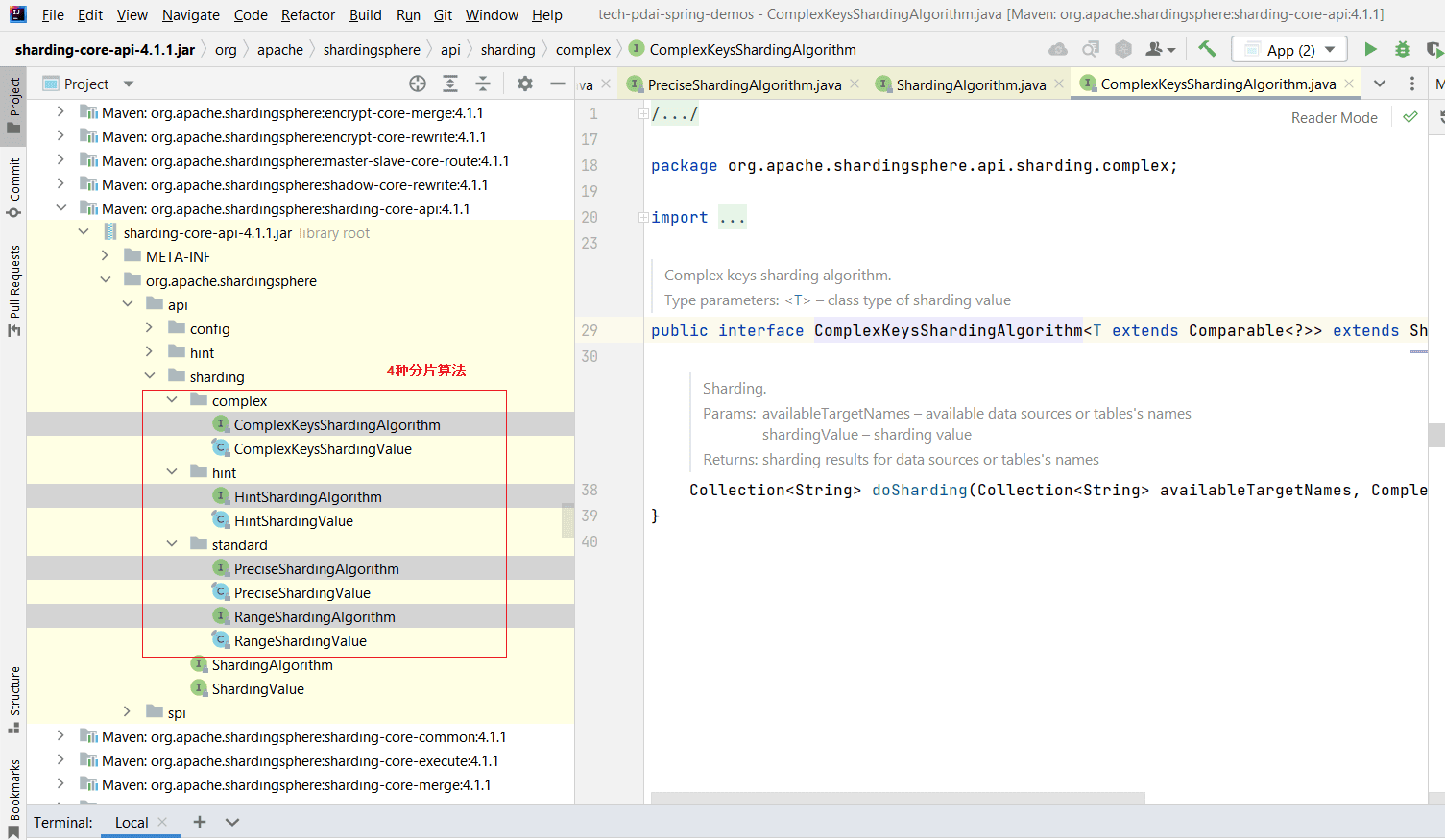Expand the spi package folder
1445x840 pixels.
coord(127,712)
